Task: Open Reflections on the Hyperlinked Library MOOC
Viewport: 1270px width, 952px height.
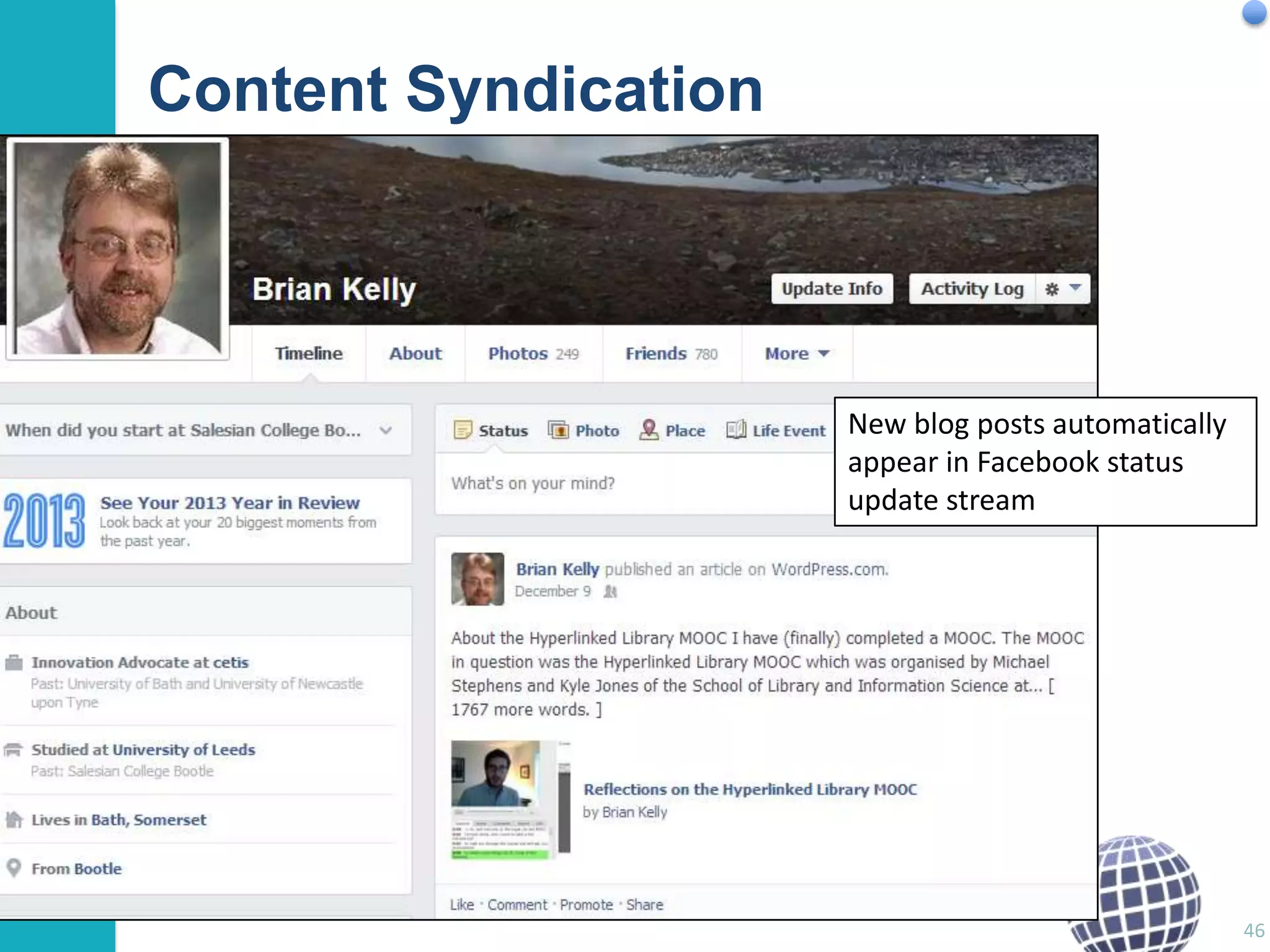Action: click(x=750, y=790)
